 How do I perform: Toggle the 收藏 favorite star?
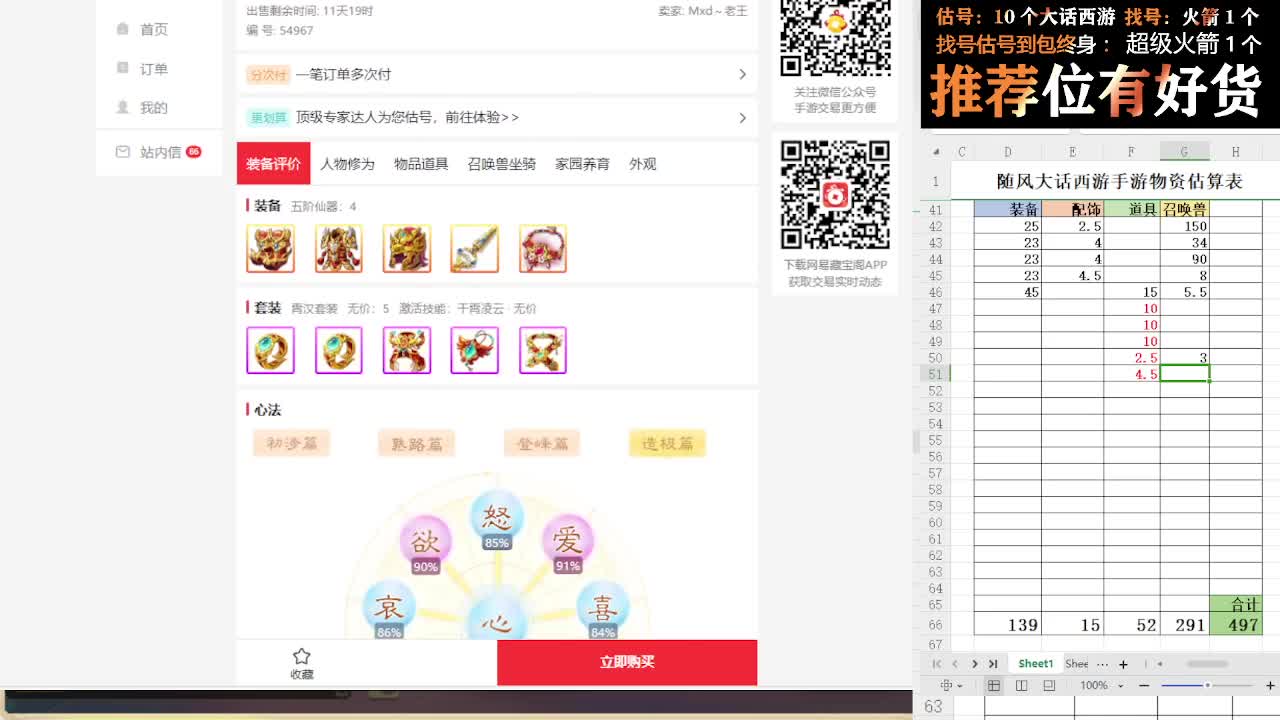point(301,662)
